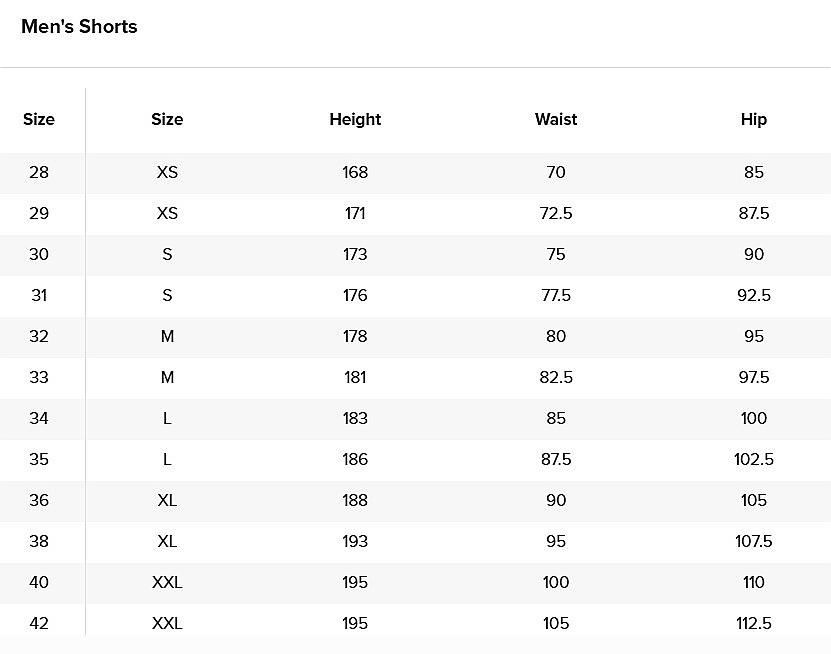The width and height of the screenshot is (831, 654).
Task: Click the Men's Shorts heading
Action: click(79, 26)
